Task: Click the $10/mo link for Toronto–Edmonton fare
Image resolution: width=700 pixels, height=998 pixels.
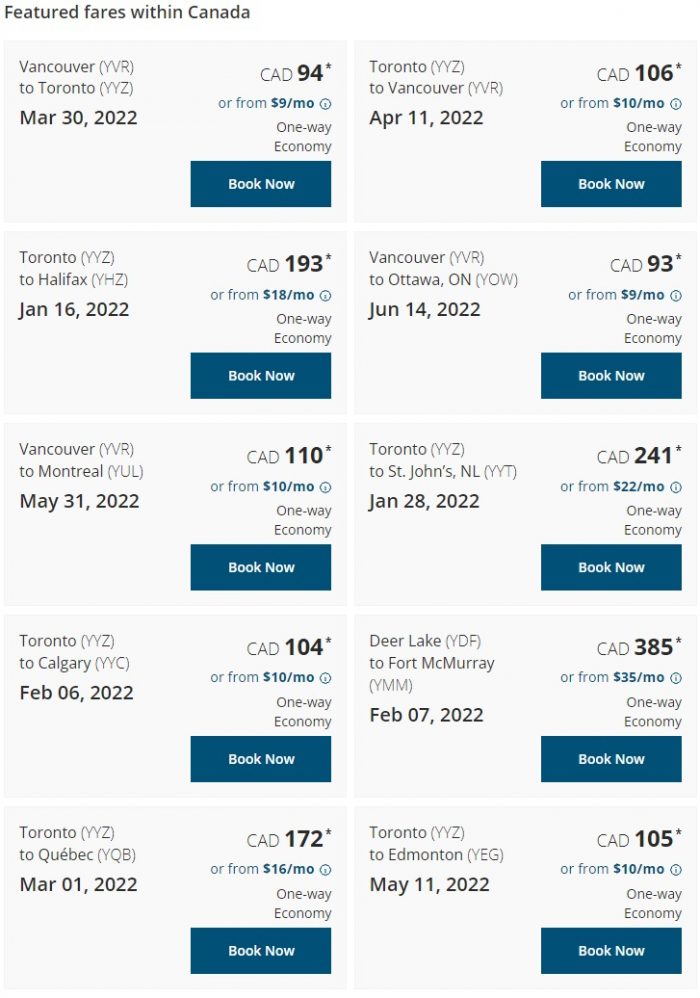Action: point(638,869)
